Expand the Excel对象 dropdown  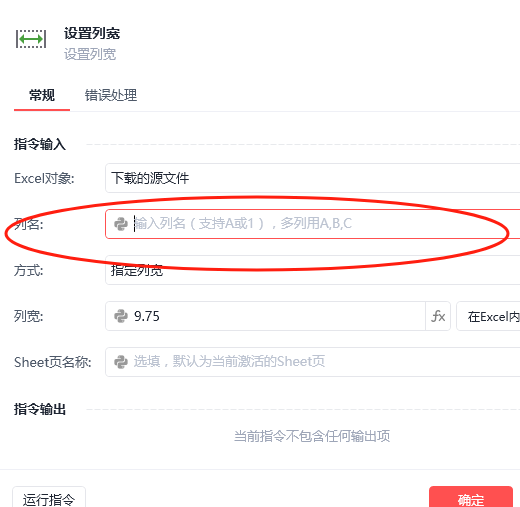tap(313, 178)
